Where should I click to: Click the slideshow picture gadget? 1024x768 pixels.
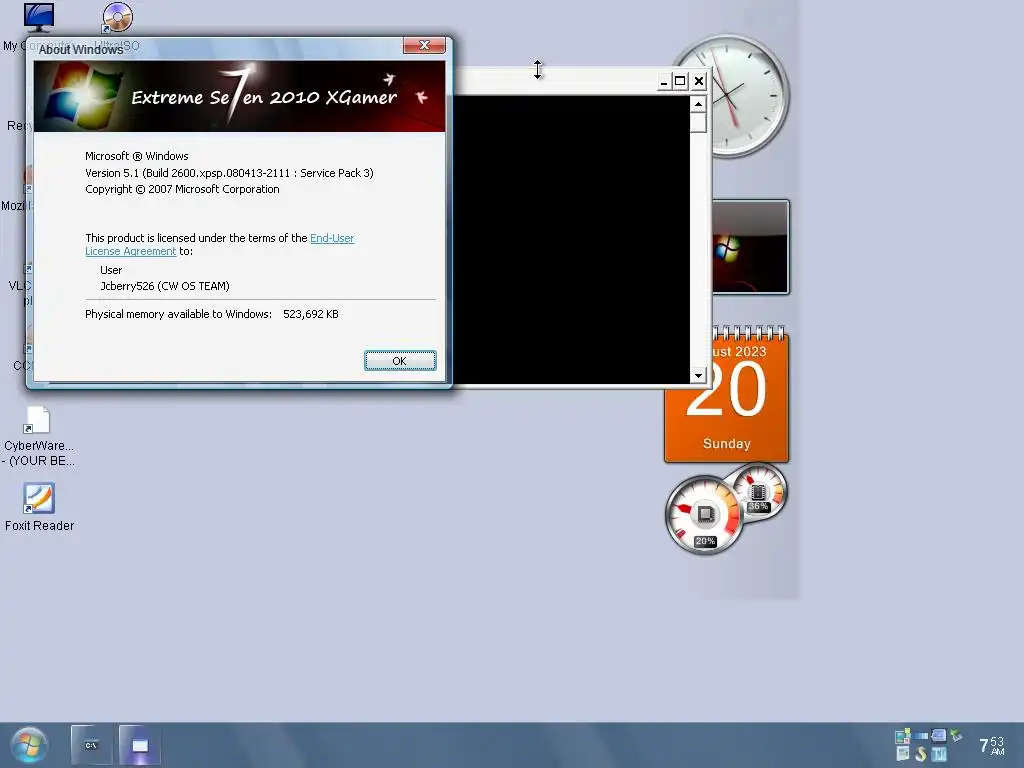pyautogui.click(x=750, y=248)
